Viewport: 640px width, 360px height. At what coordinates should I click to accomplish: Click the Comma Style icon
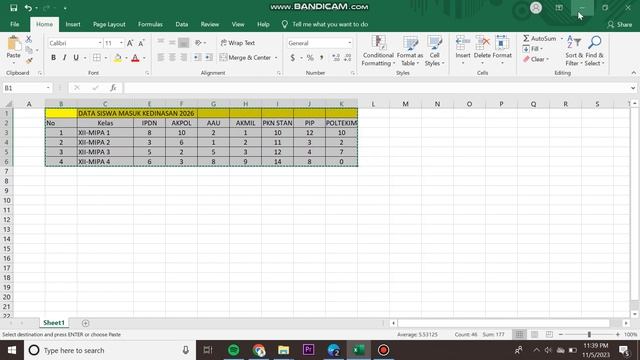pos(322,58)
